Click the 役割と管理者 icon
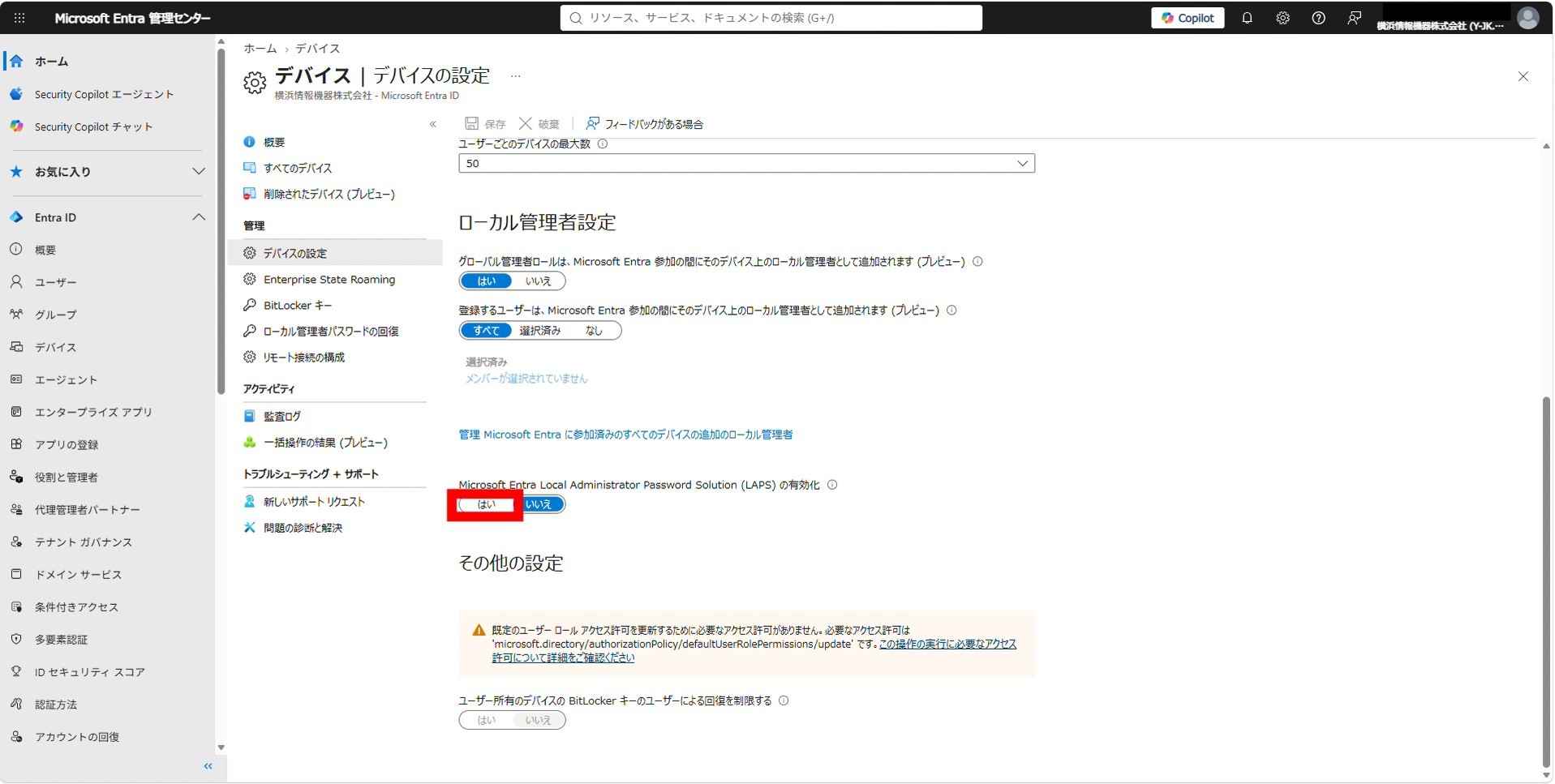The image size is (1555, 784). 16,477
